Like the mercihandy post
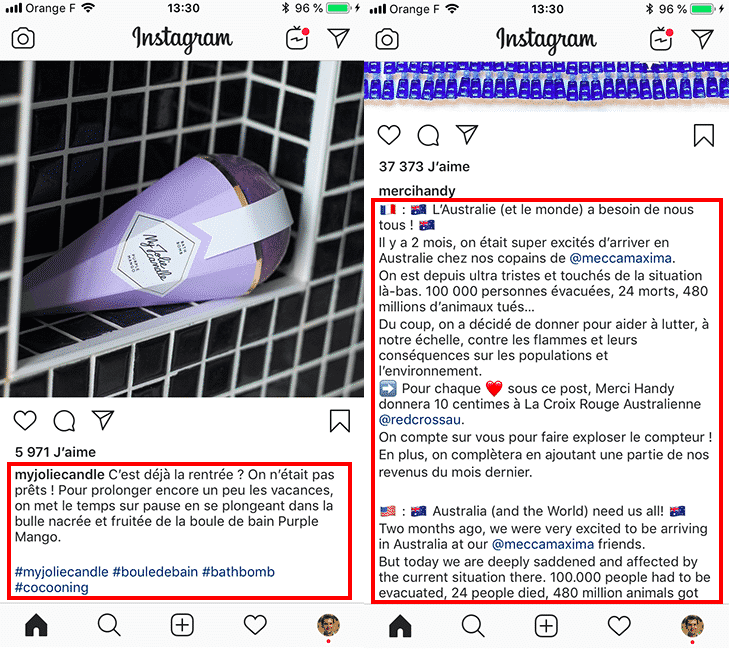The width and height of the screenshot is (729, 658). tap(389, 135)
